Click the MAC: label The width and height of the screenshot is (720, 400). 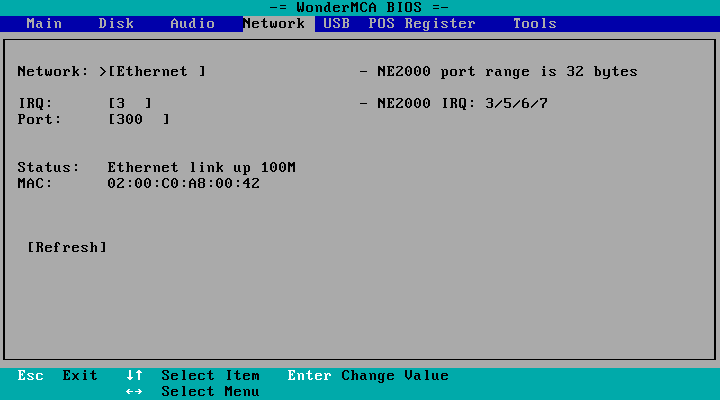35,183
